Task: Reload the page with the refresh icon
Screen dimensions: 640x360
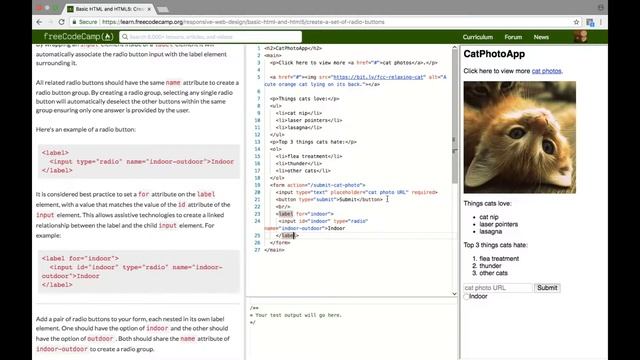Action: coord(62,22)
